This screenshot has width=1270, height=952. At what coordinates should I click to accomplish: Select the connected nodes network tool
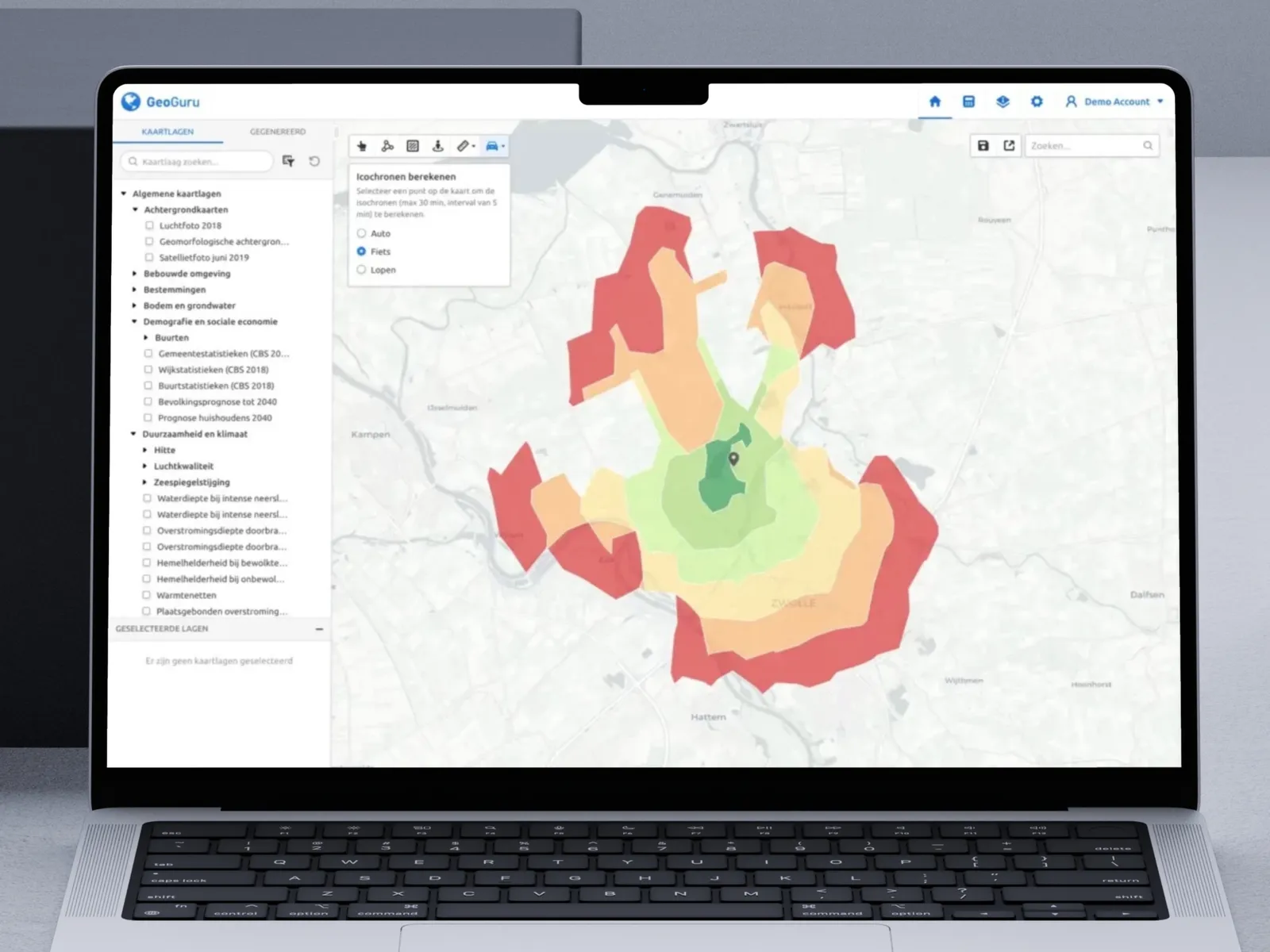387,146
